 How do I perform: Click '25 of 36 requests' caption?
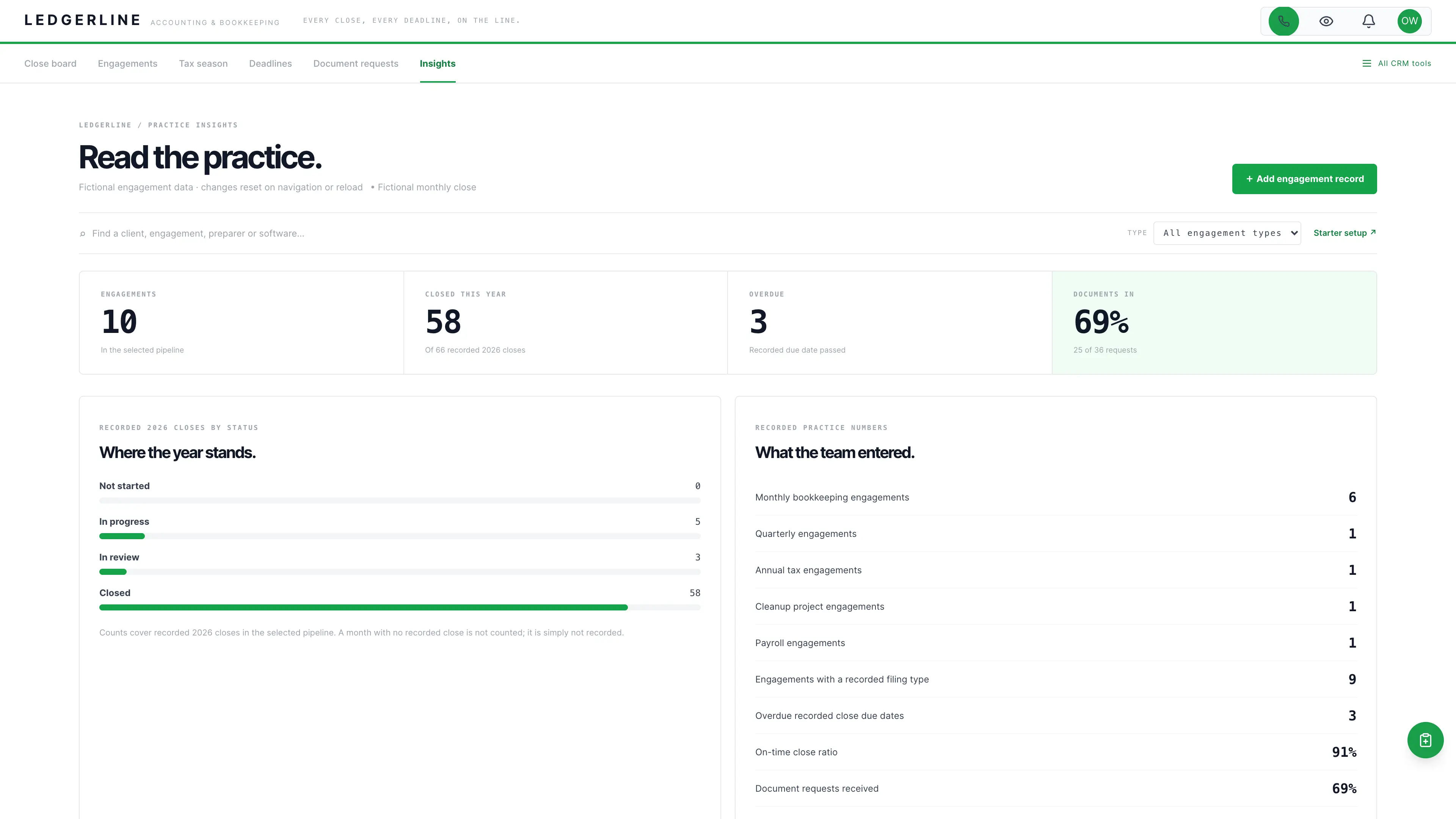pyautogui.click(x=1105, y=350)
